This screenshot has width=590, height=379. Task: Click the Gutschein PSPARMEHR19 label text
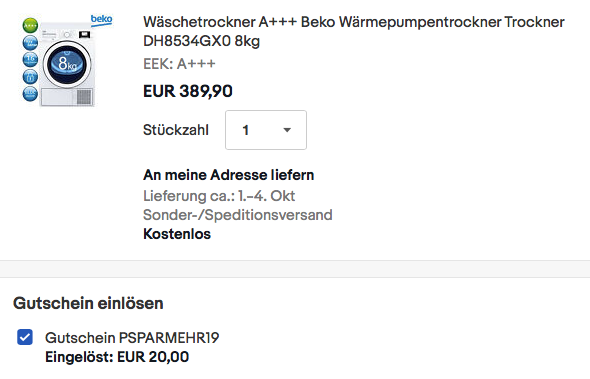[132, 338]
